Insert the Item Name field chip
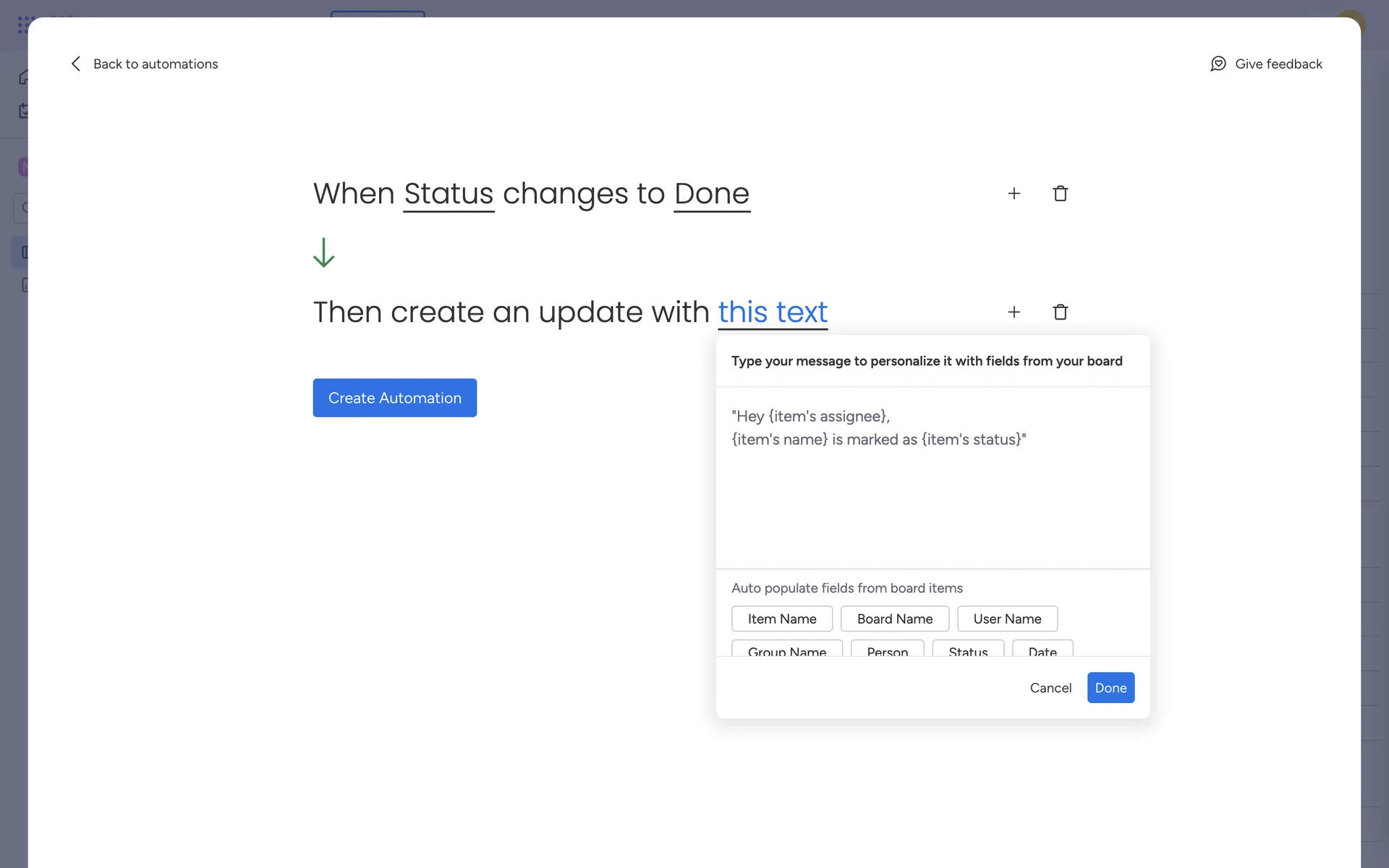Viewport: 1389px width, 868px height. (781, 618)
